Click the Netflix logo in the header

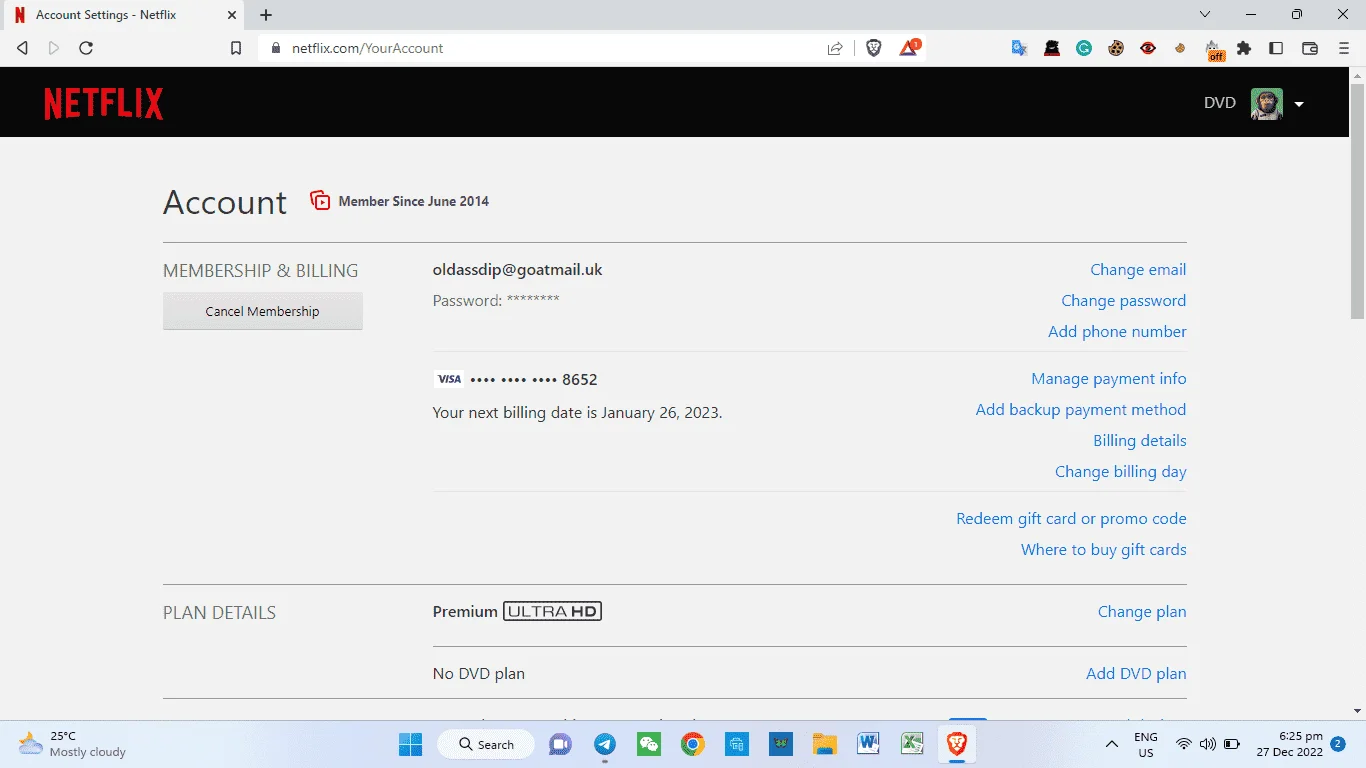pos(104,103)
